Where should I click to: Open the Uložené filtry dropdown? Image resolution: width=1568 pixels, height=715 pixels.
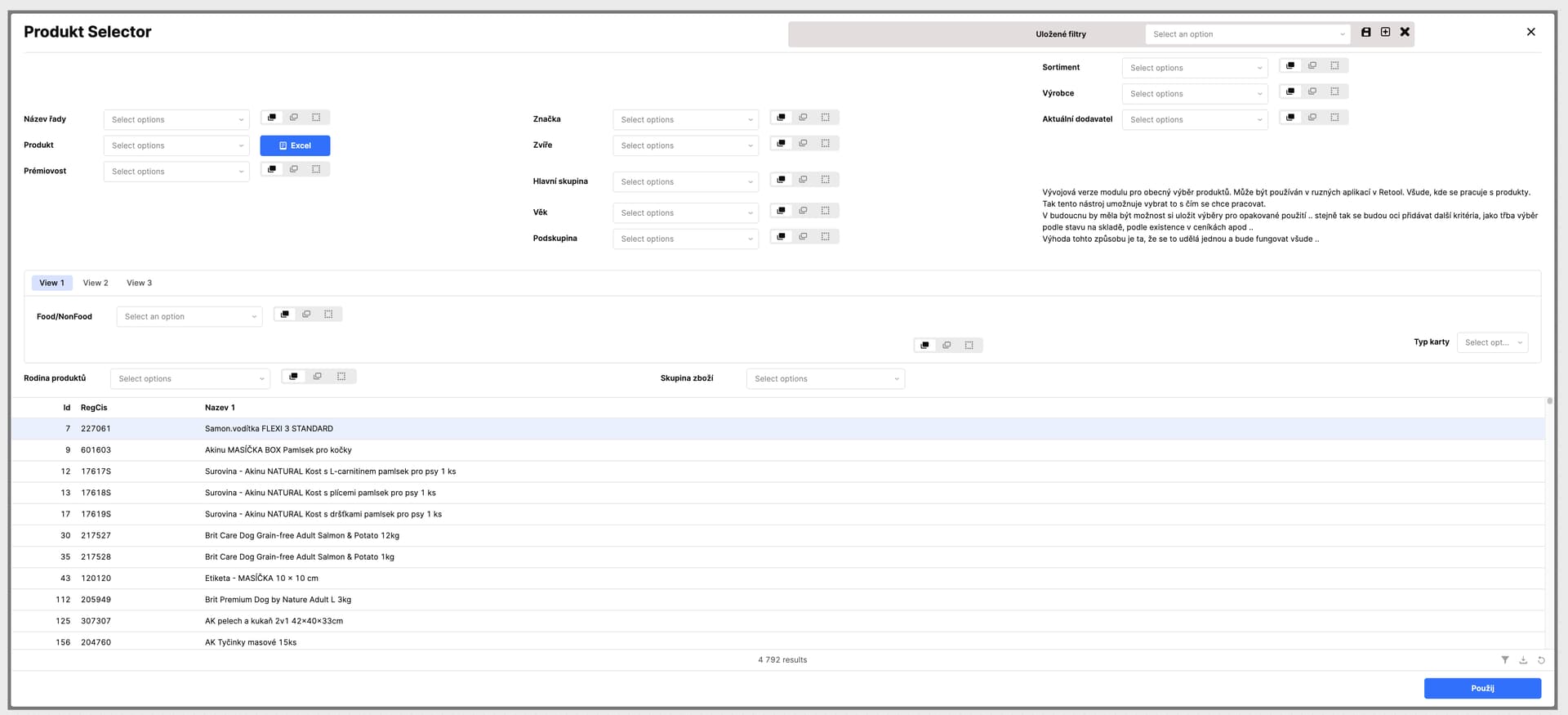1247,34
